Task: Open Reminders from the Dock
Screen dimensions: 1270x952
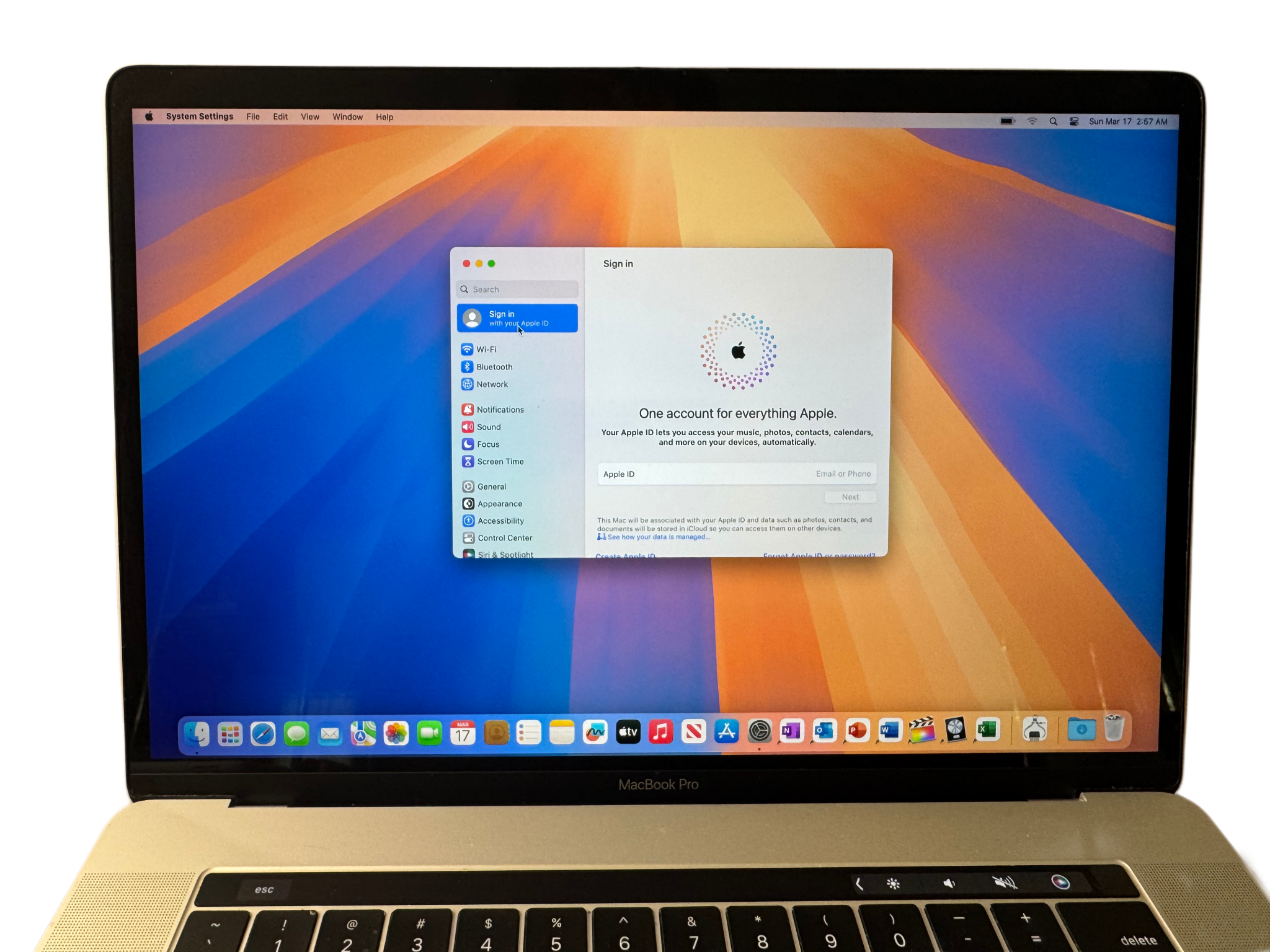Action: point(529,733)
